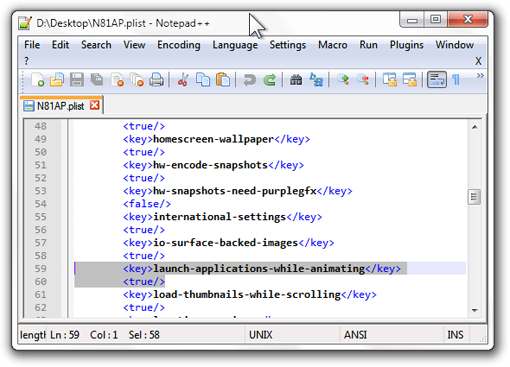Click homescreen-wallpaper key line

point(216,139)
